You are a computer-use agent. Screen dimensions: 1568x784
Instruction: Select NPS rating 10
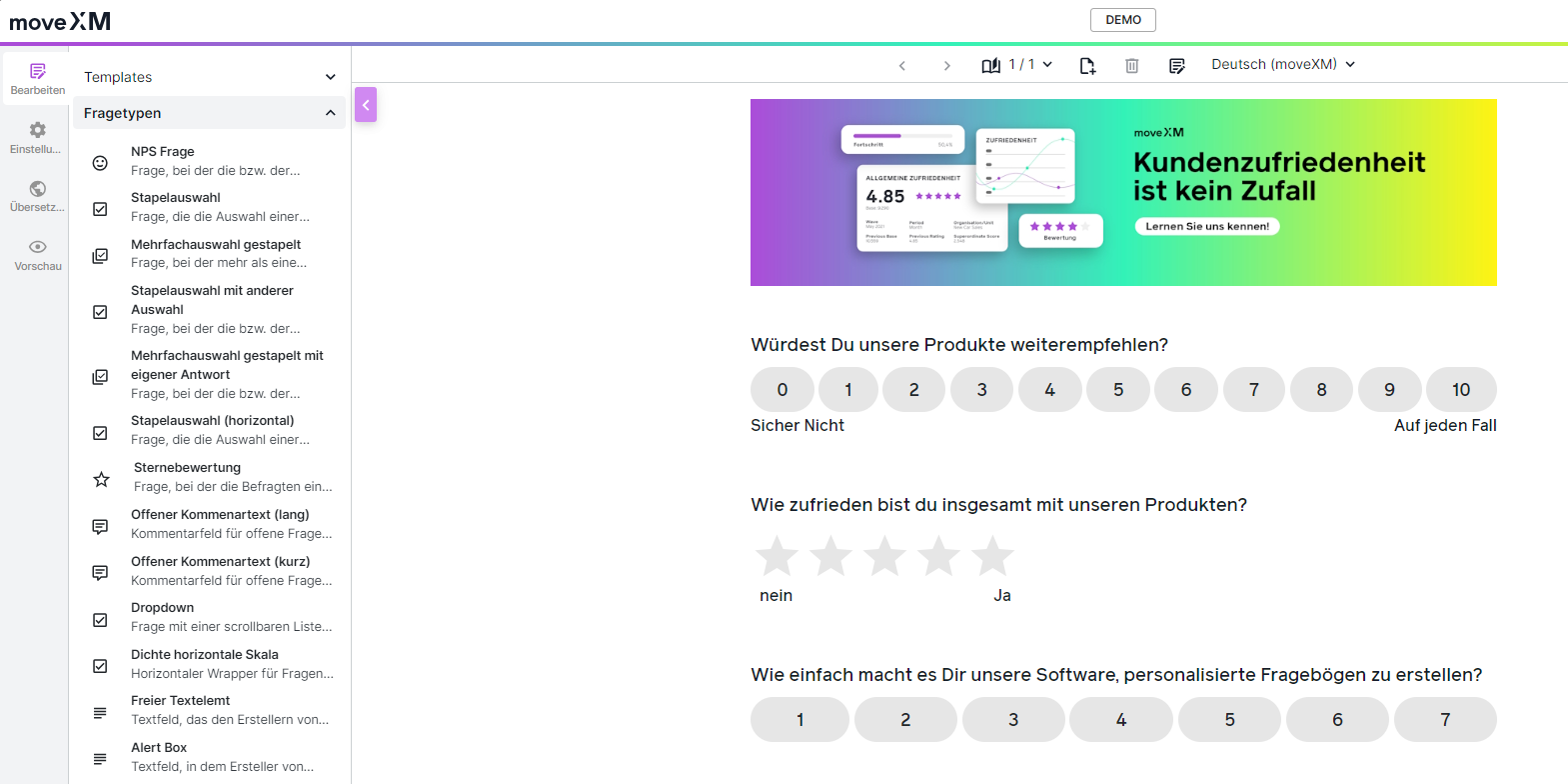(x=1461, y=390)
